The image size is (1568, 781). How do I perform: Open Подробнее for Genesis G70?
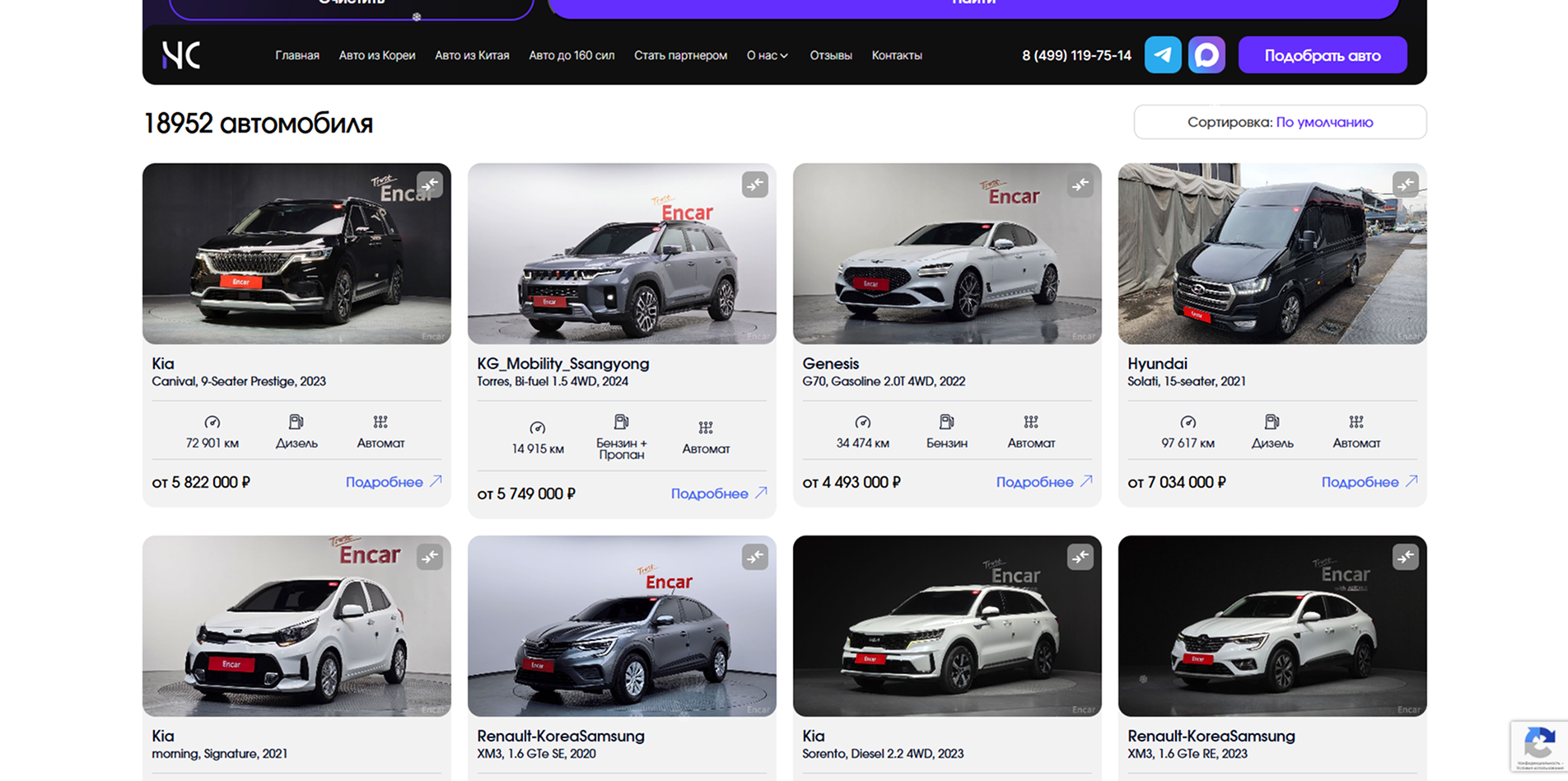coord(1044,482)
